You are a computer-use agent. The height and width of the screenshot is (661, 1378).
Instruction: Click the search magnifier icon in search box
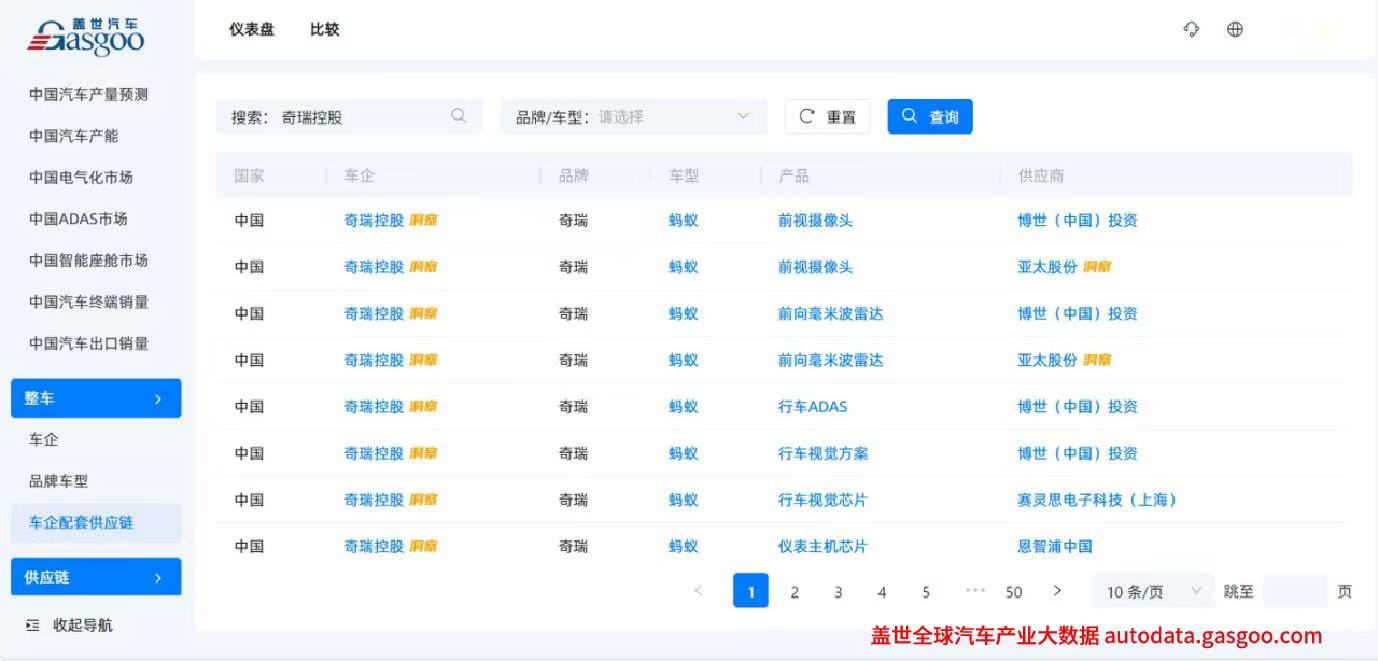[459, 116]
